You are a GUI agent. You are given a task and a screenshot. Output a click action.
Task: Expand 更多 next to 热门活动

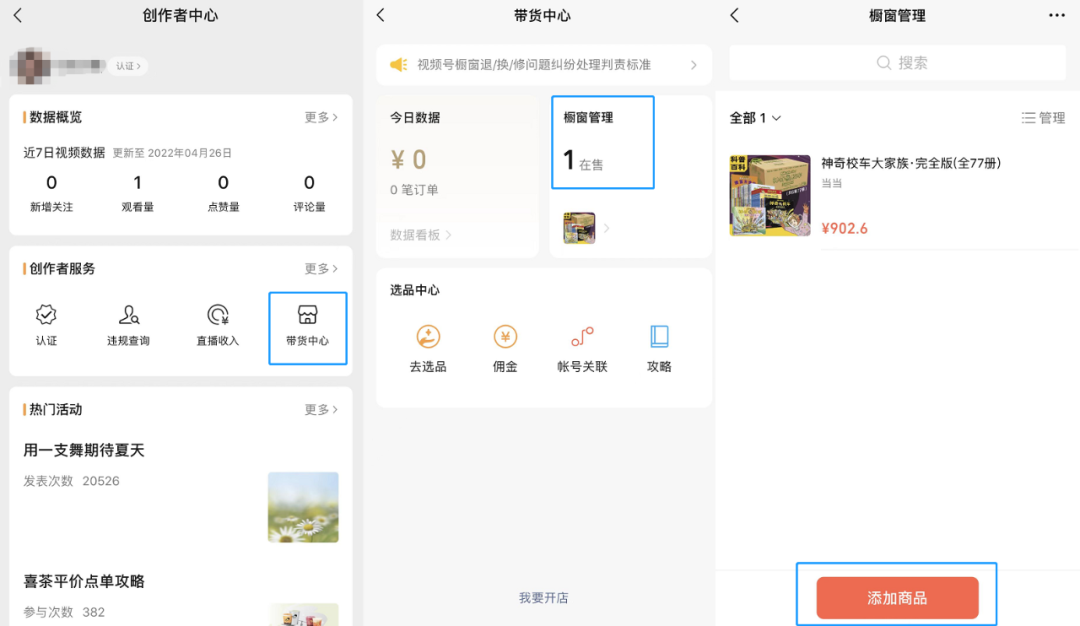click(x=321, y=409)
